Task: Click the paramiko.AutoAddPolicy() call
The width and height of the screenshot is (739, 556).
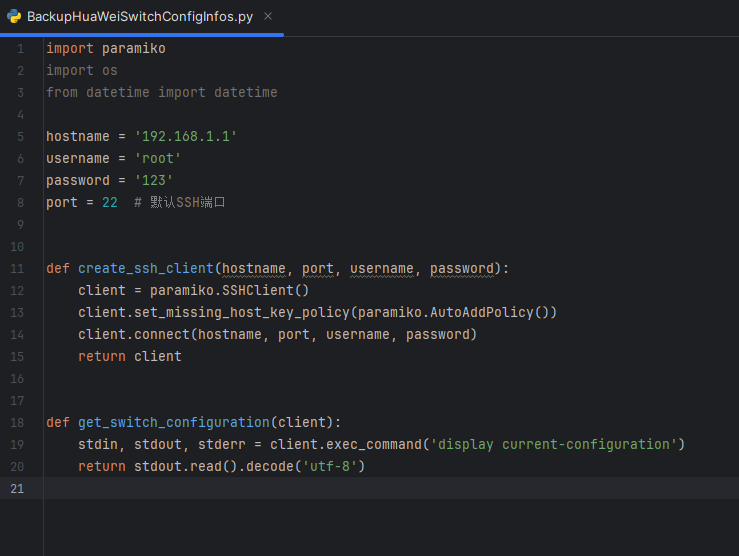Action: pyautogui.click(x=453, y=312)
